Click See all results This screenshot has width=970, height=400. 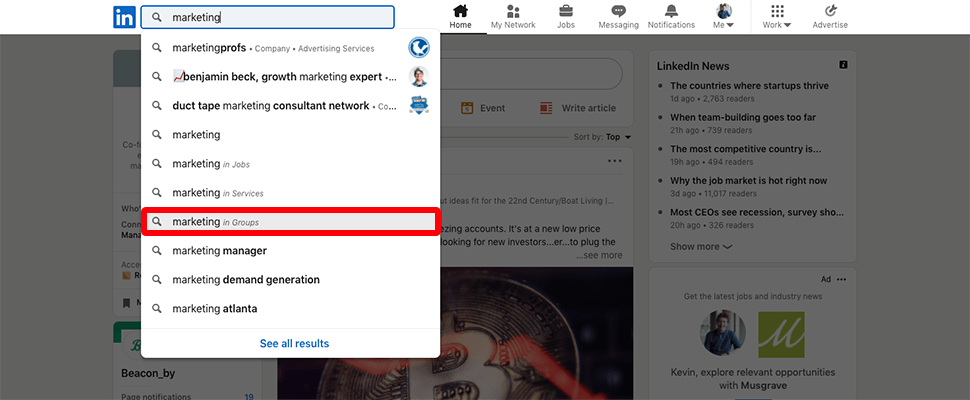coord(294,343)
